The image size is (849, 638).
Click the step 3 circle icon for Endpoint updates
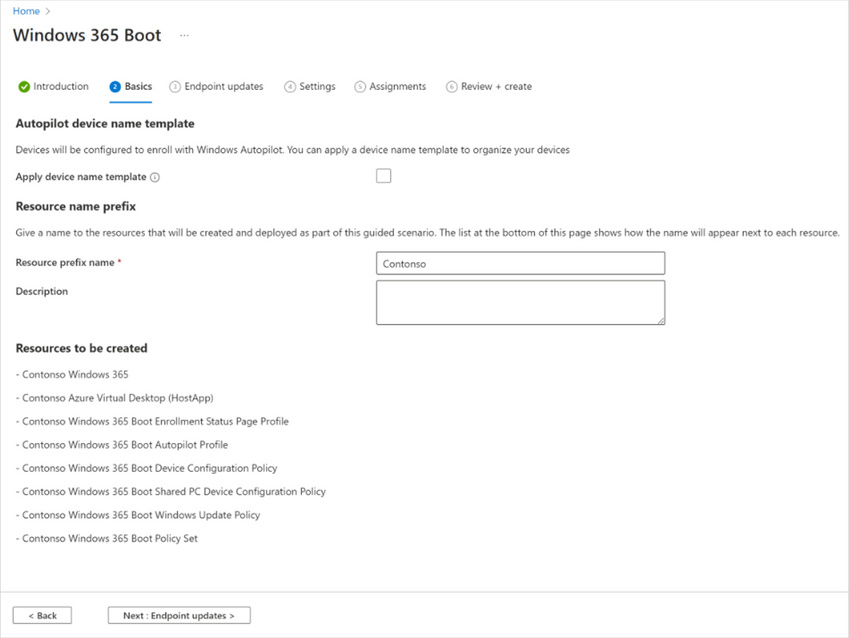click(x=175, y=87)
